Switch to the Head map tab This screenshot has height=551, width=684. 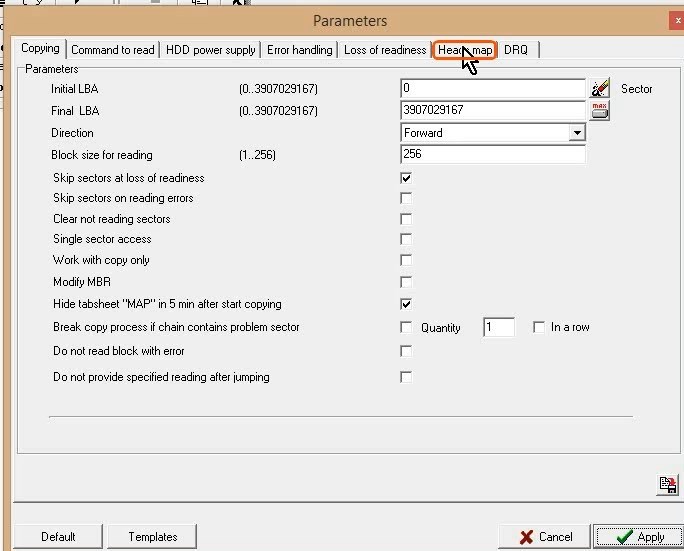465,50
